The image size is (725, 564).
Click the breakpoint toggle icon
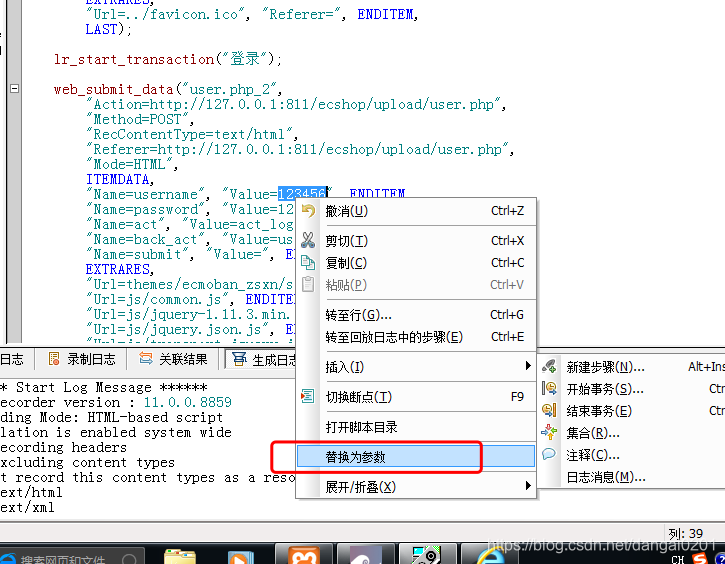[x=308, y=396]
